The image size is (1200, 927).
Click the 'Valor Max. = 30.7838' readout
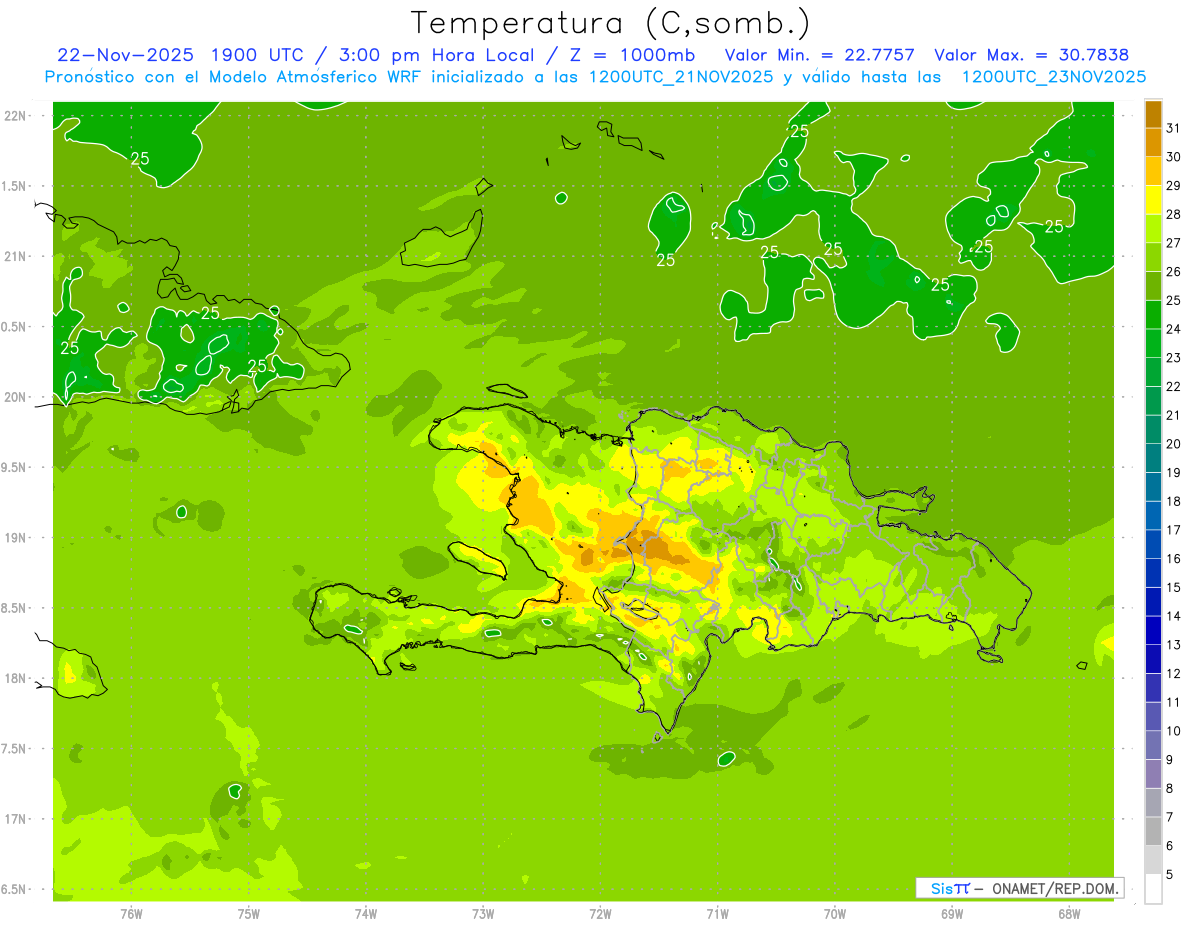(x=1031, y=55)
